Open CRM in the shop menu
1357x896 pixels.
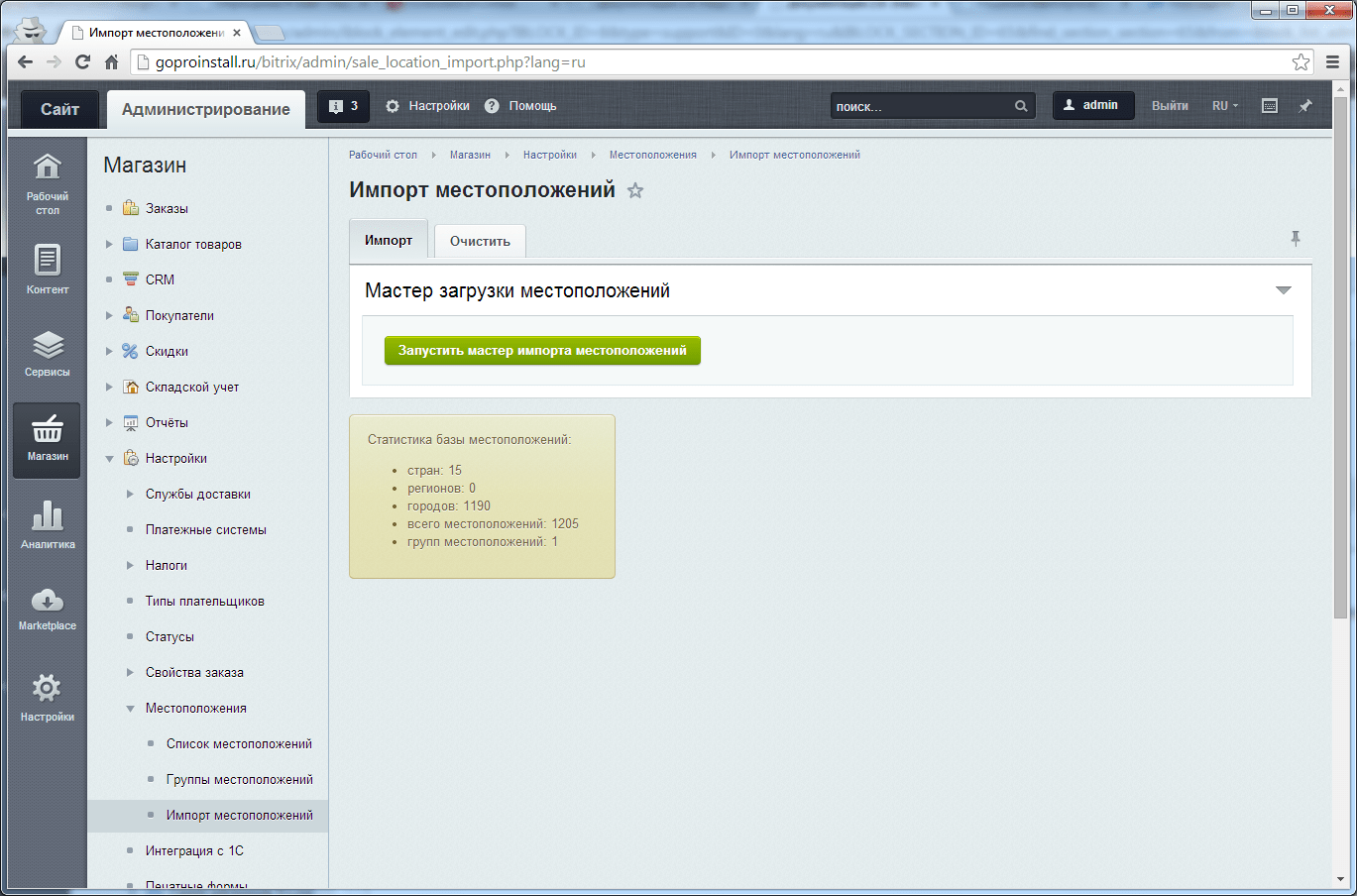point(160,280)
